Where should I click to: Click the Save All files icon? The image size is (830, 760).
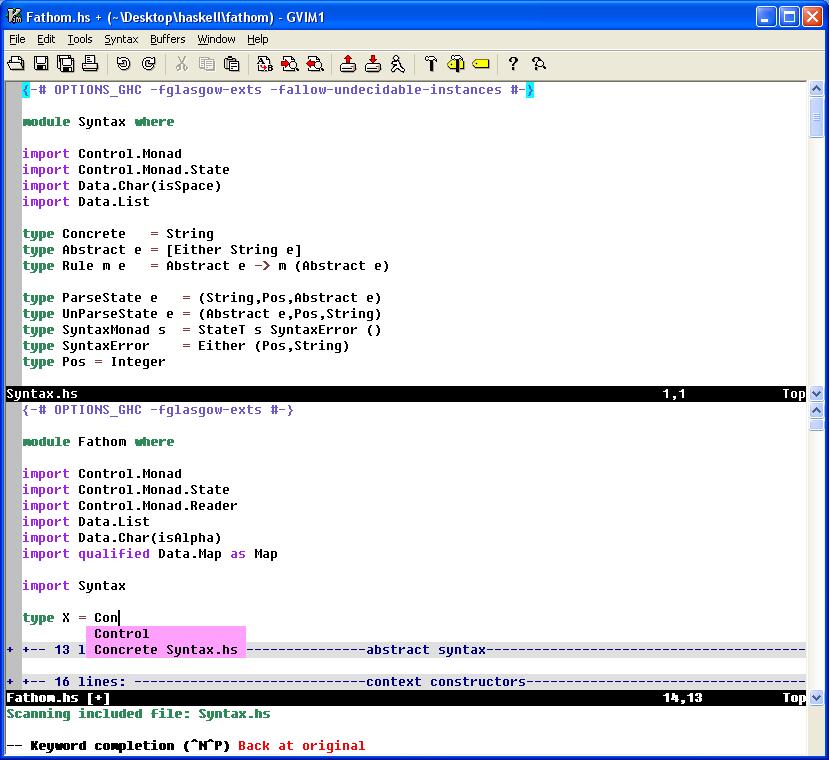66,64
